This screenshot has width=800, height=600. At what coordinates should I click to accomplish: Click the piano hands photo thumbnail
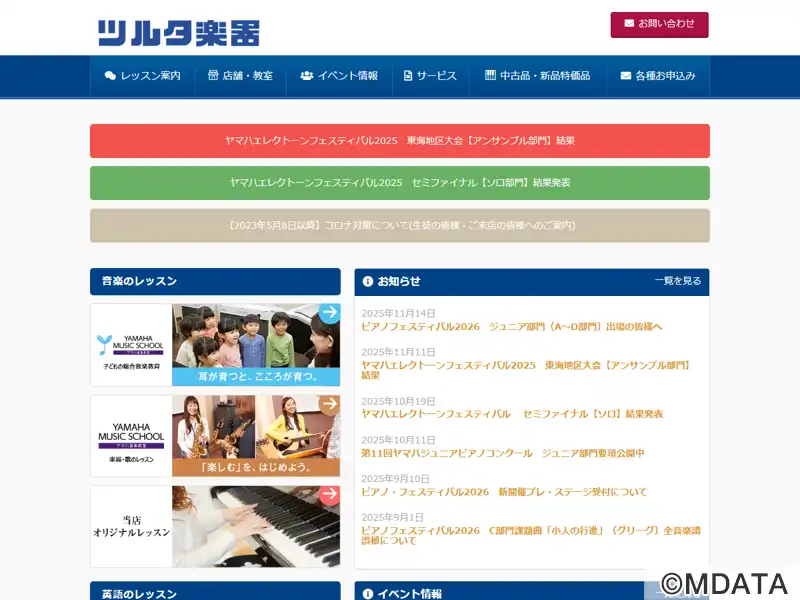click(256, 527)
